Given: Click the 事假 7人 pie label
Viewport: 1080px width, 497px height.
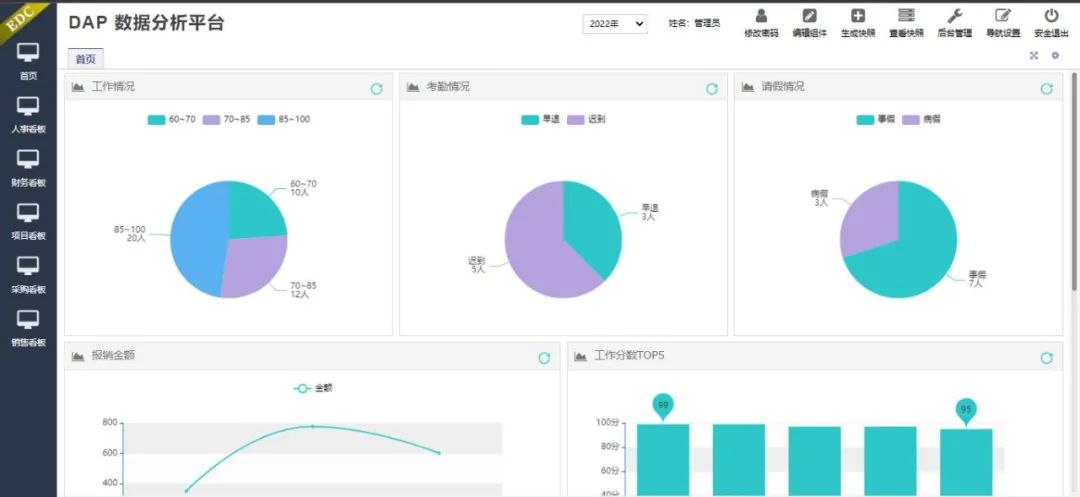Looking at the screenshot, I should 976,279.
